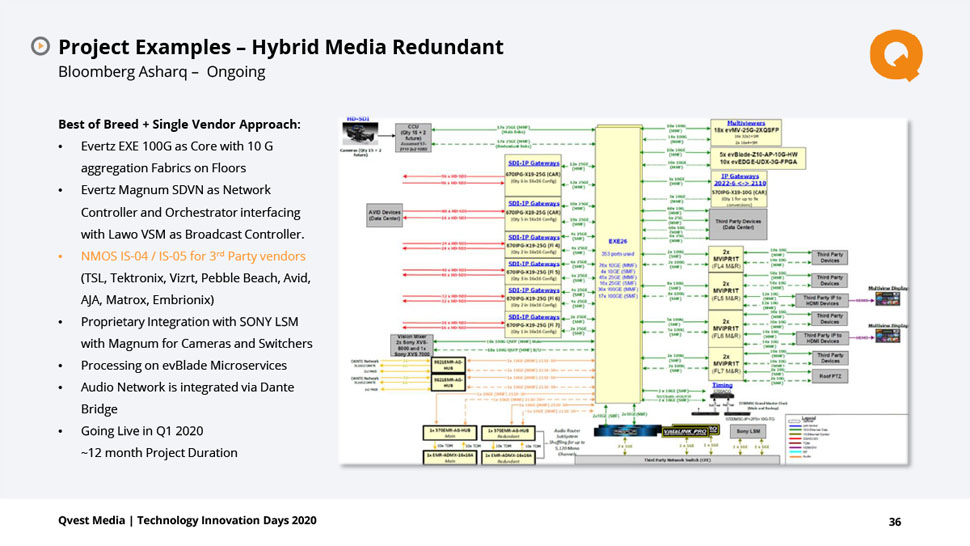
Task: Click the '2x MVIPR1T (FL5 M&R)' box
Action: pyautogui.click(x=726, y=291)
